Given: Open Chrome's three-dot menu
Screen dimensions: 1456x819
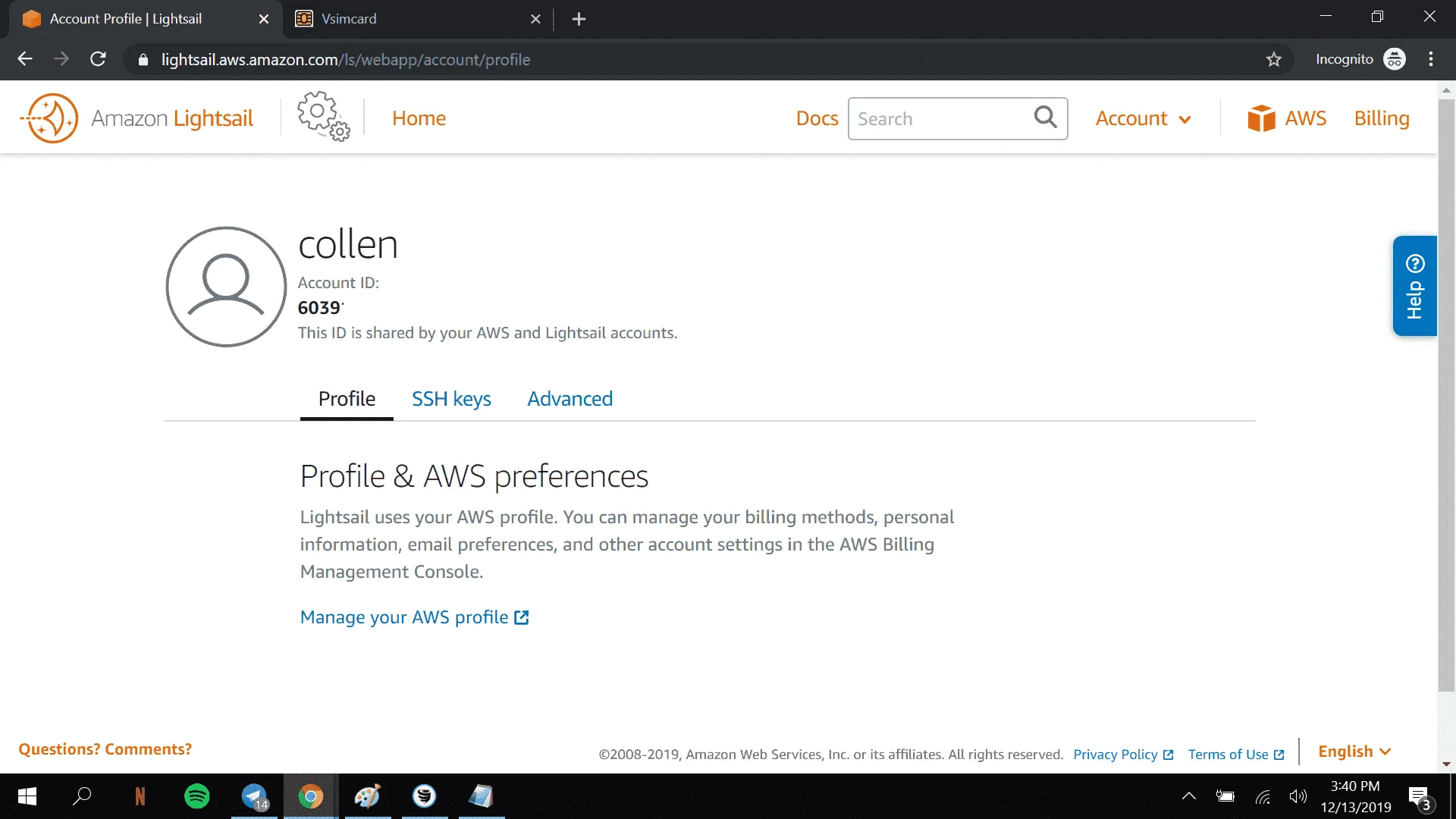Looking at the screenshot, I should [1431, 59].
